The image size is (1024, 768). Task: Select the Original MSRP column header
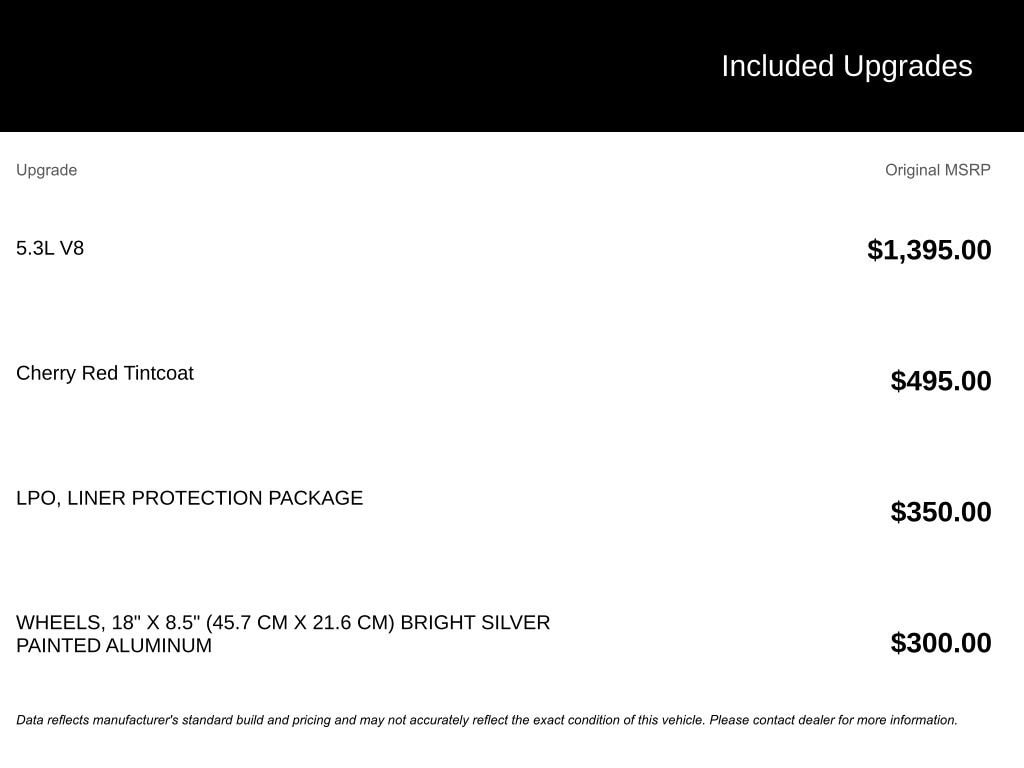pyautogui.click(x=938, y=170)
